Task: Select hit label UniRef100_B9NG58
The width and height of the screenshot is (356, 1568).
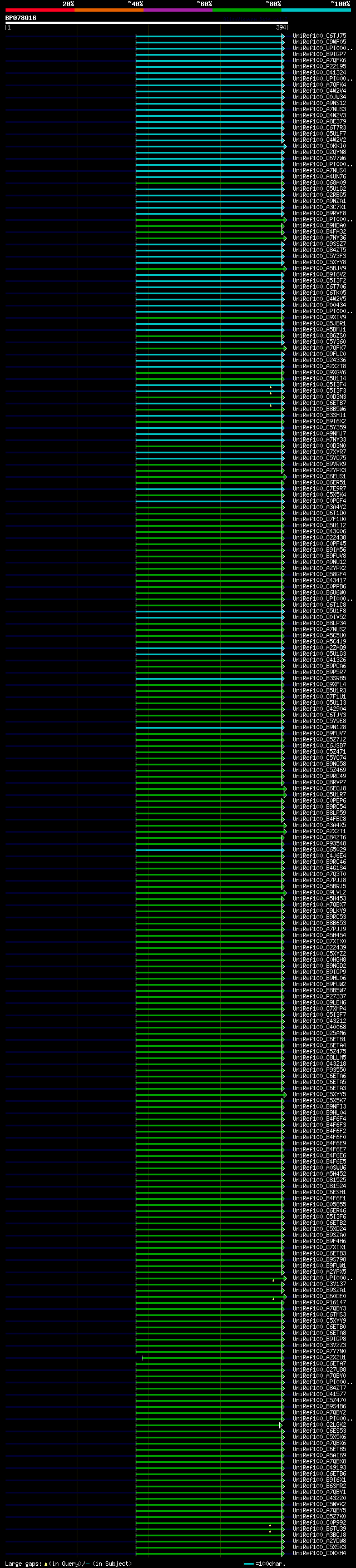Action: (x=319, y=764)
